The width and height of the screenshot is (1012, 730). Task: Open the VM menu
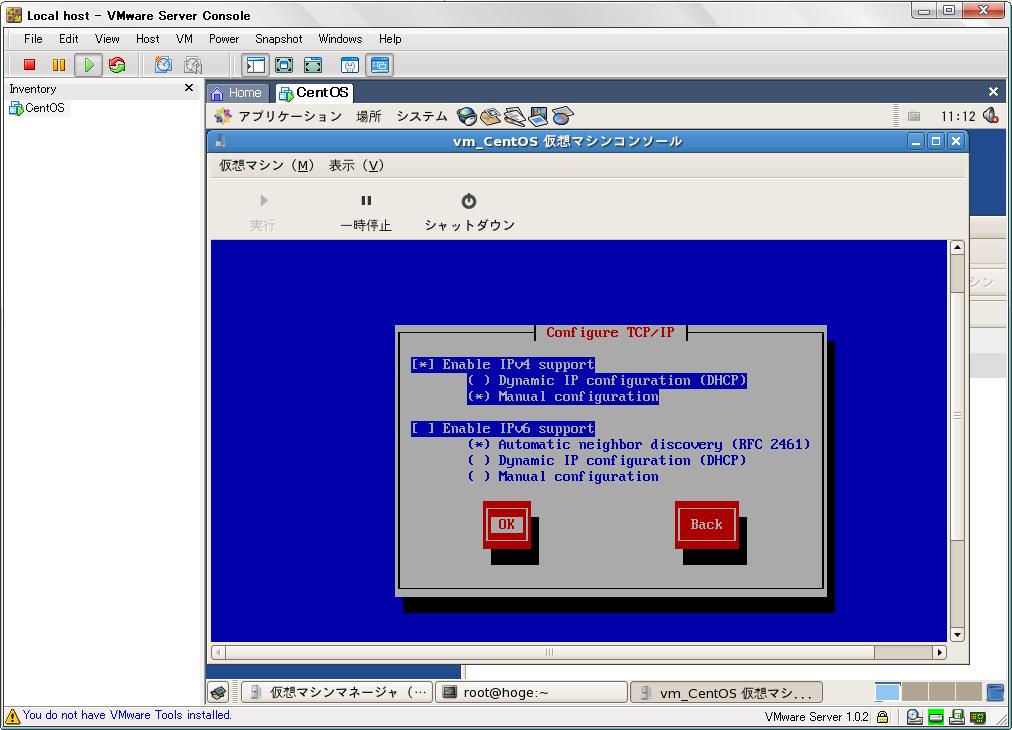point(184,39)
